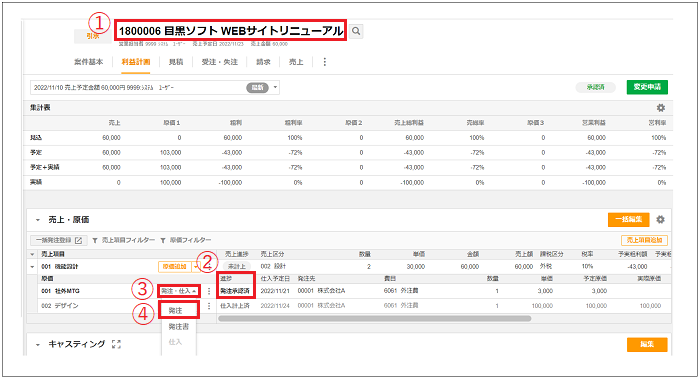The width and height of the screenshot is (700, 378).
Task: Choose 仕入 from the dropdown menu
Action: point(175,342)
